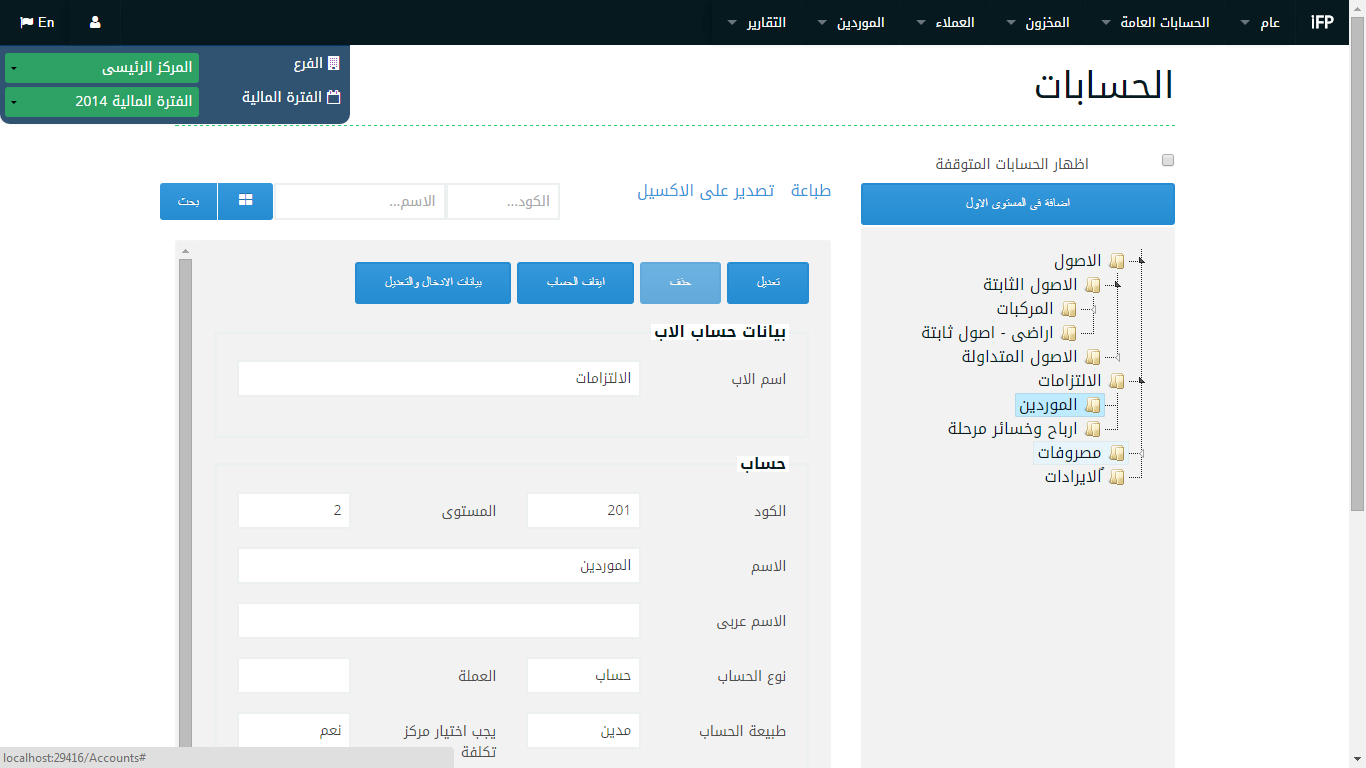
Task: Click the مركز تكلفة field showing نعم
Action: [x=294, y=730]
